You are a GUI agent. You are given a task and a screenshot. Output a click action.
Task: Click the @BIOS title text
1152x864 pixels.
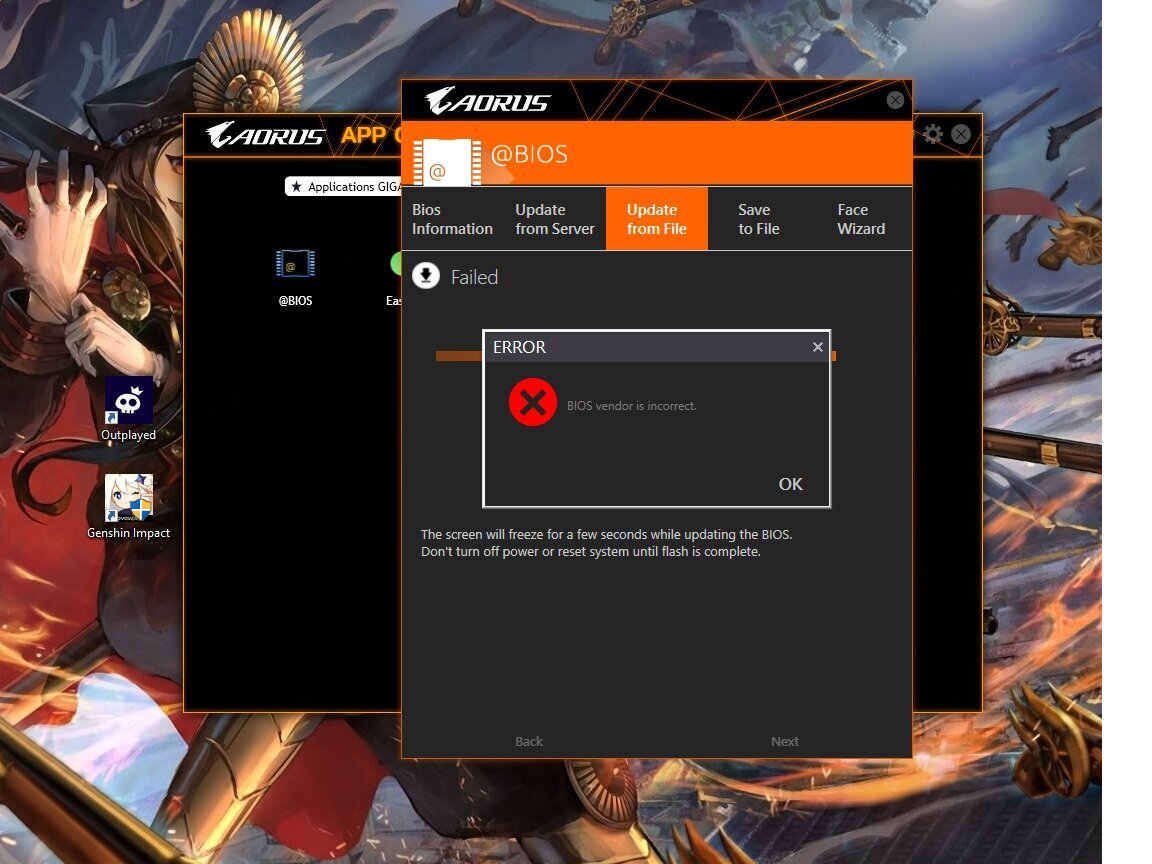529,154
